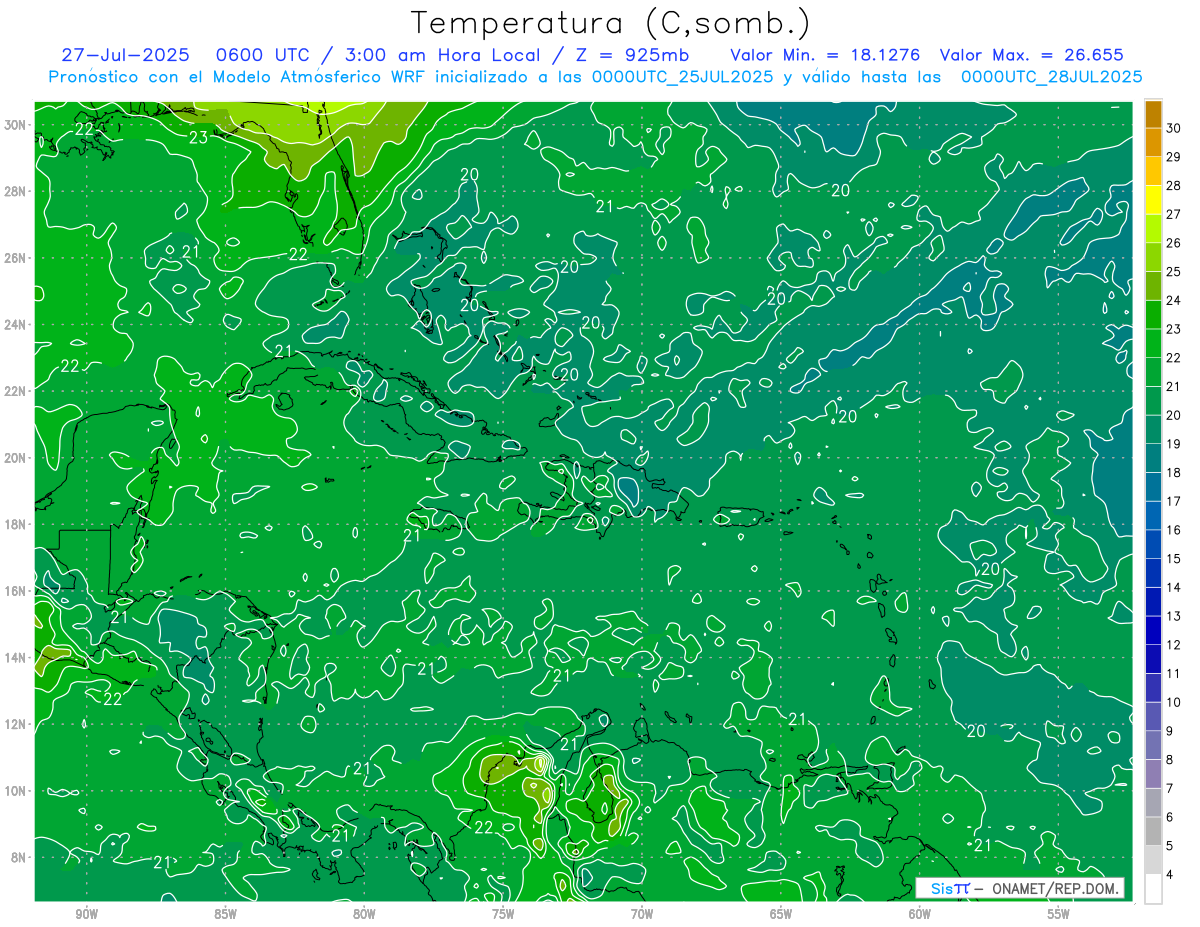Click legend value 18 on the color bar
Viewport: 1200px width, 927px height.
(1174, 472)
